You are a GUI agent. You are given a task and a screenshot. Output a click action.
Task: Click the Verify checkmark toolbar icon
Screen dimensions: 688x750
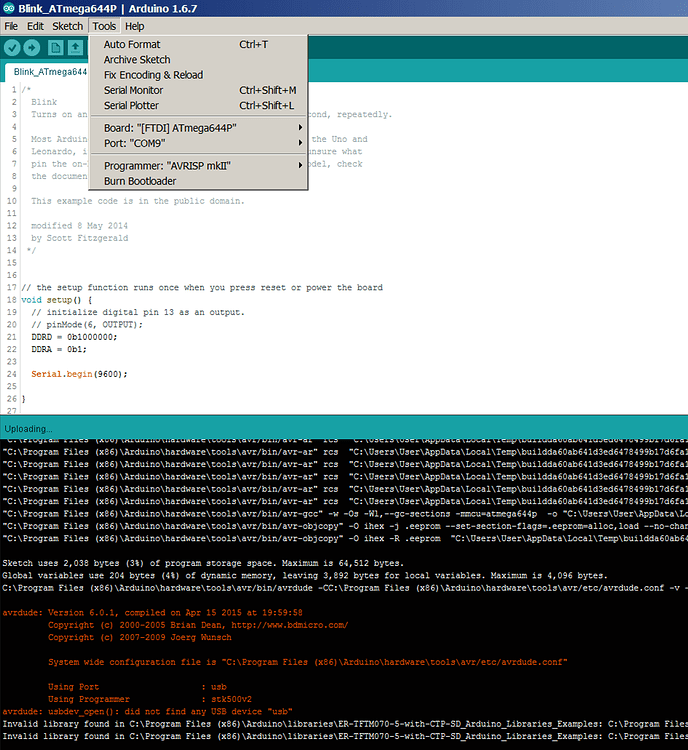[12, 47]
